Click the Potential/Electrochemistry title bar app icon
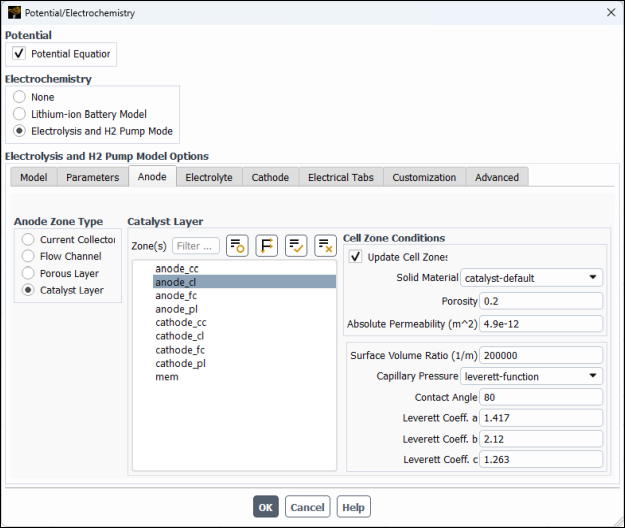The image size is (625, 528). click(x=14, y=12)
